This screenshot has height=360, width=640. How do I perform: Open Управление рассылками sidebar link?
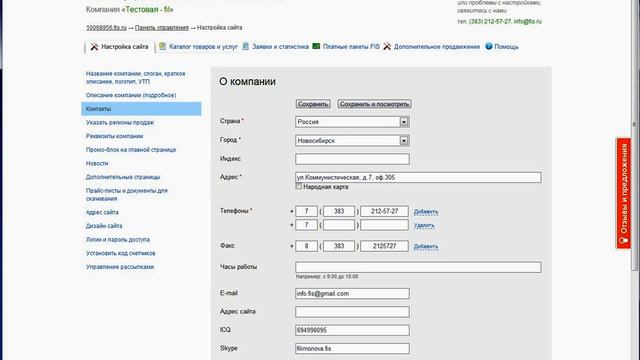point(120,267)
